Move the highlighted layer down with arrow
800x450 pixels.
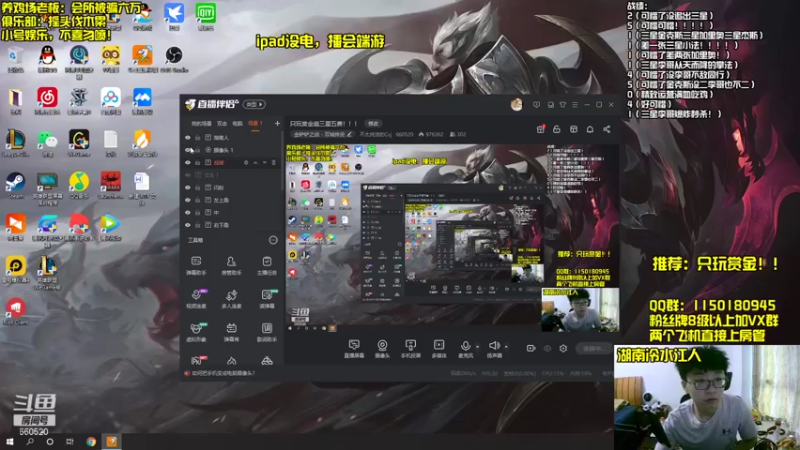(264, 163)
